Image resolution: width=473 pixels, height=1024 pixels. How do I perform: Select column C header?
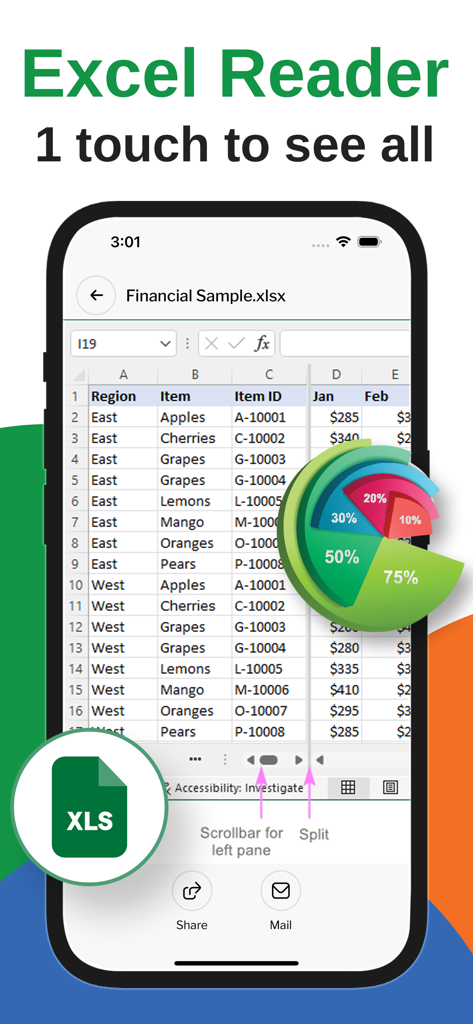pyautogui.click(x=269, y=375)
